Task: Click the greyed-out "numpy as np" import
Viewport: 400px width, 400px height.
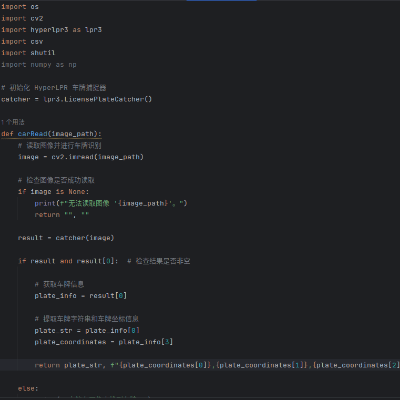Action: pyautogui.click(x=53, y=65)
